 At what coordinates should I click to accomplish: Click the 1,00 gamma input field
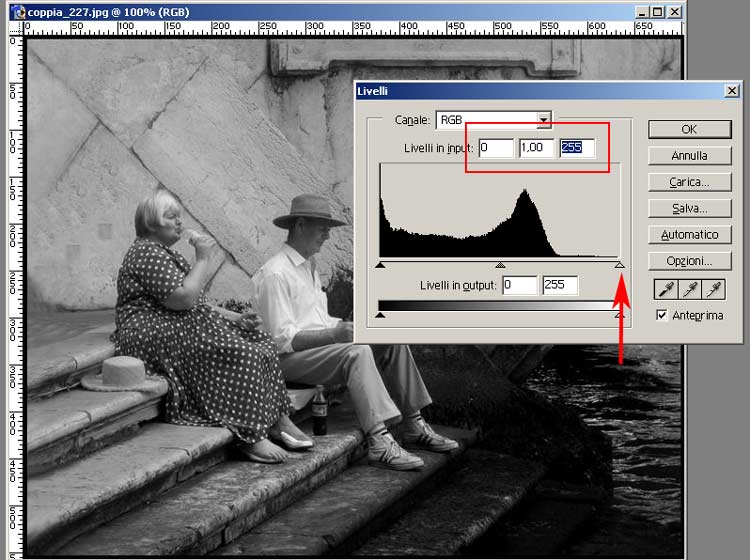click(536, 148)
